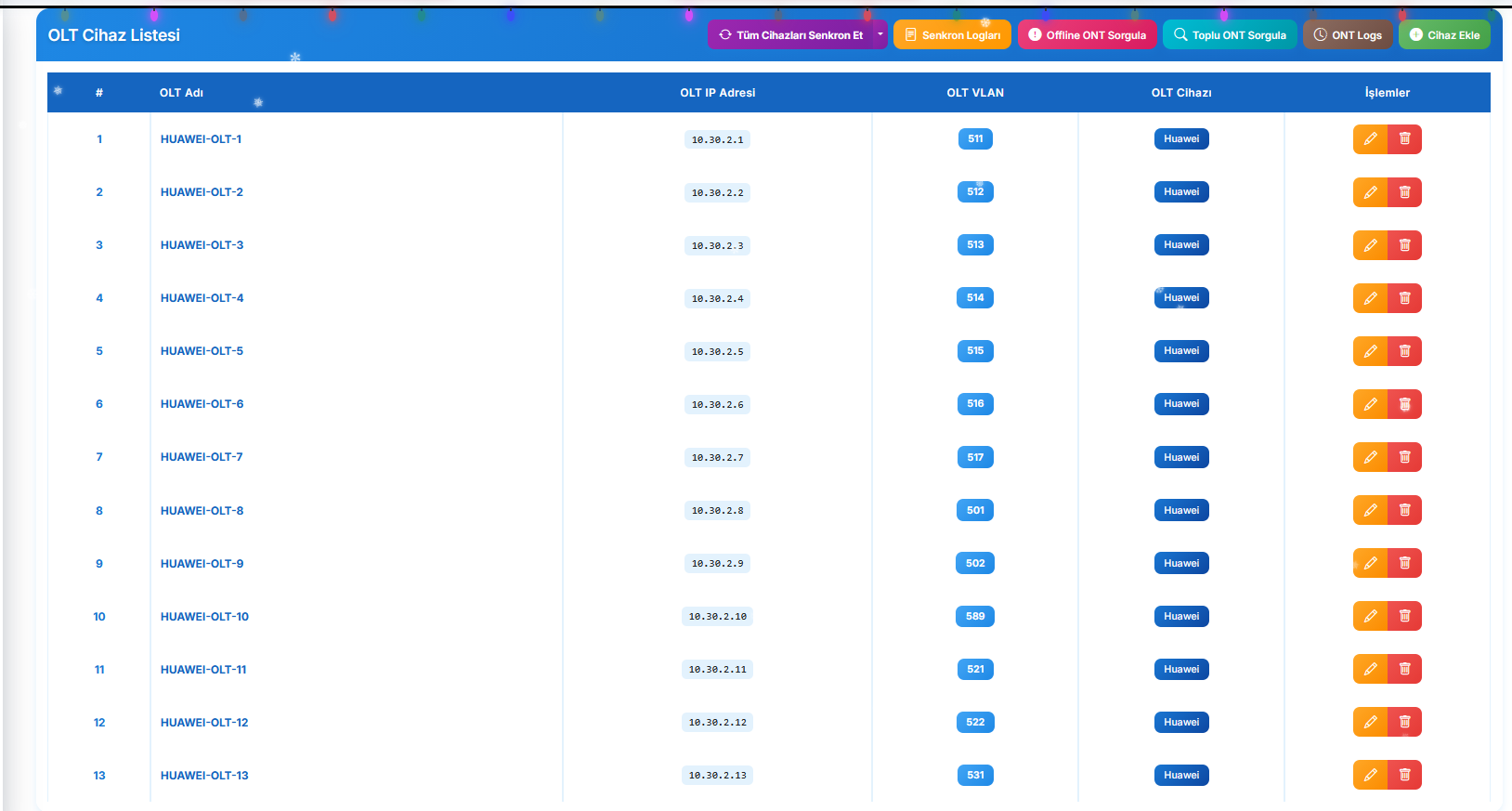Select the HUAWEI-OLT-10 name link
The height and width of the screenshot is (811, 1512).
(204, 617)
